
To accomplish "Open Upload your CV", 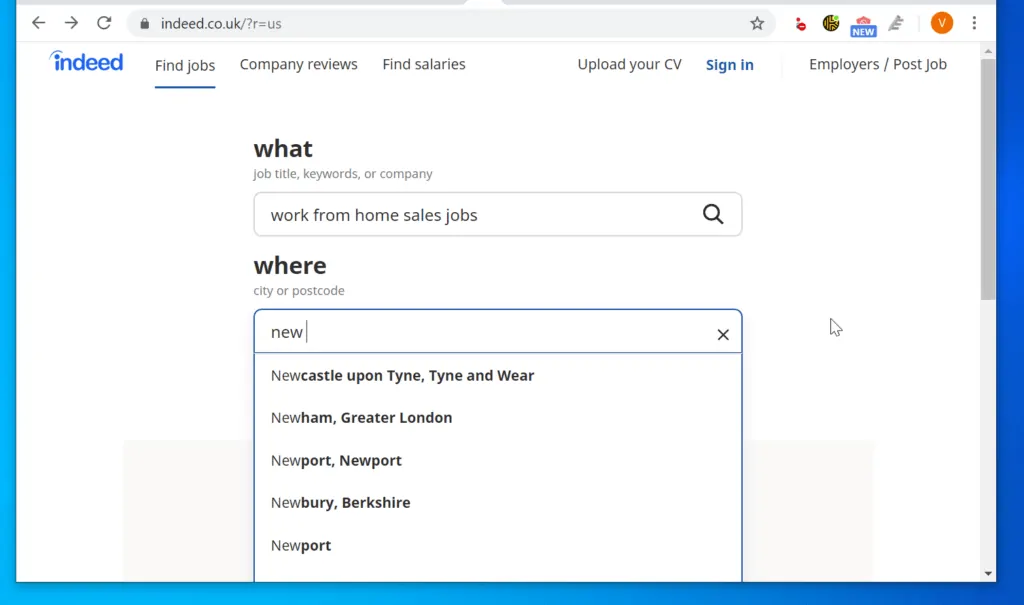I will 629,64.
